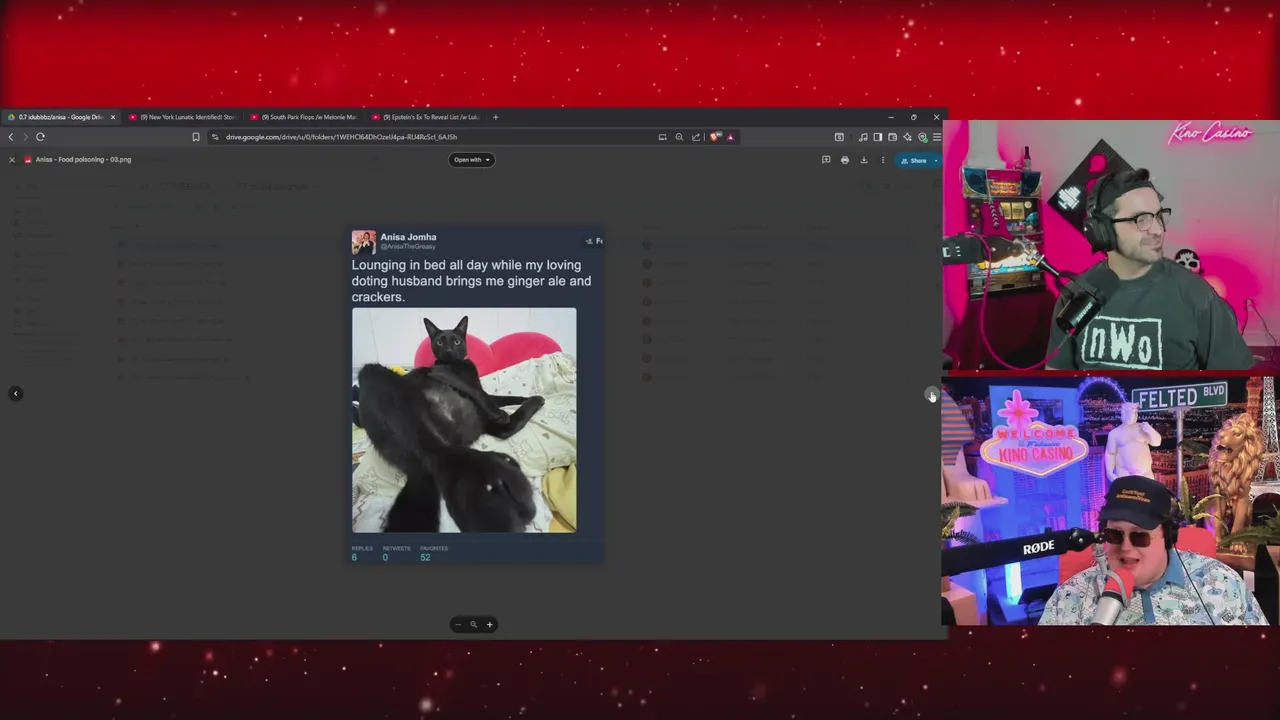Open the zoom magnifier icon in address bar
Image resolution: width=1280 pixels, height=720 pixels.
(x=679, y=137)
